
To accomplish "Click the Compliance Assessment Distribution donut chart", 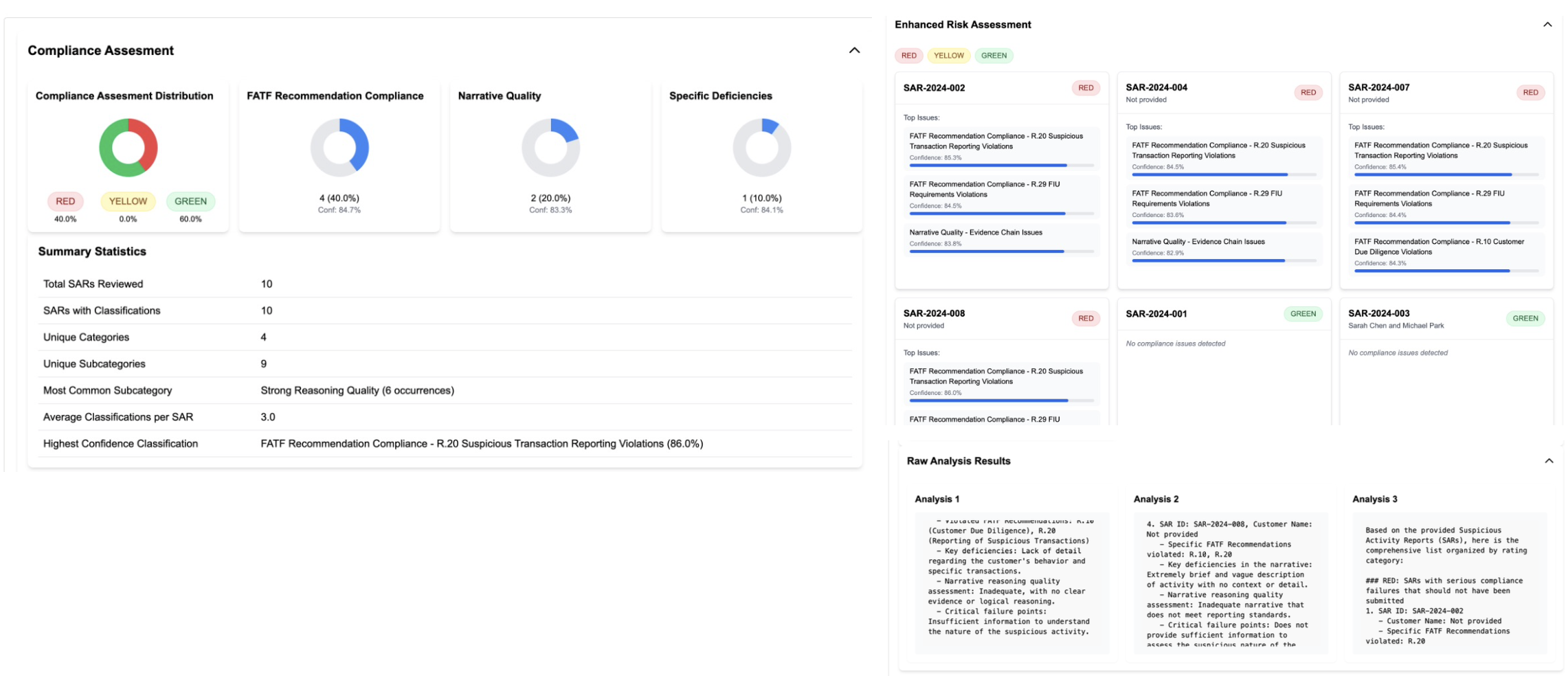I will [x=128, y=148].
